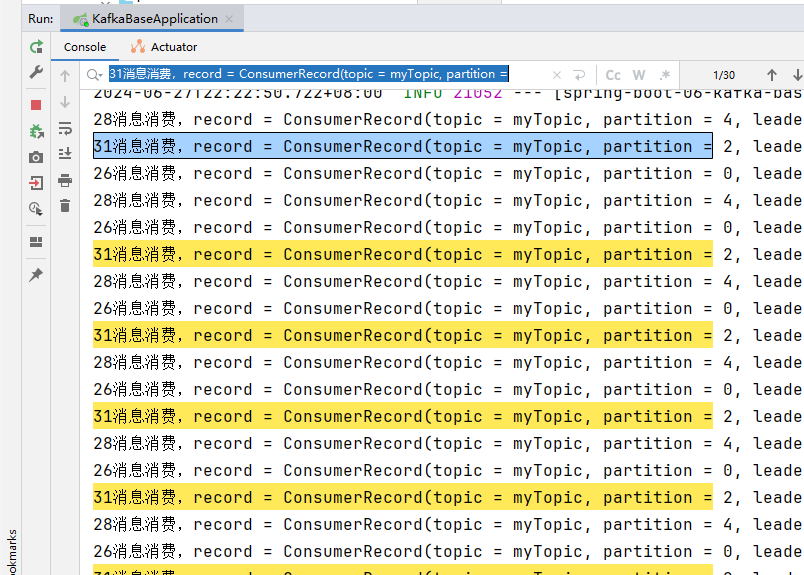
Task: Go up the stack trace with the gray up arrow
Action: tap(65, 76)
